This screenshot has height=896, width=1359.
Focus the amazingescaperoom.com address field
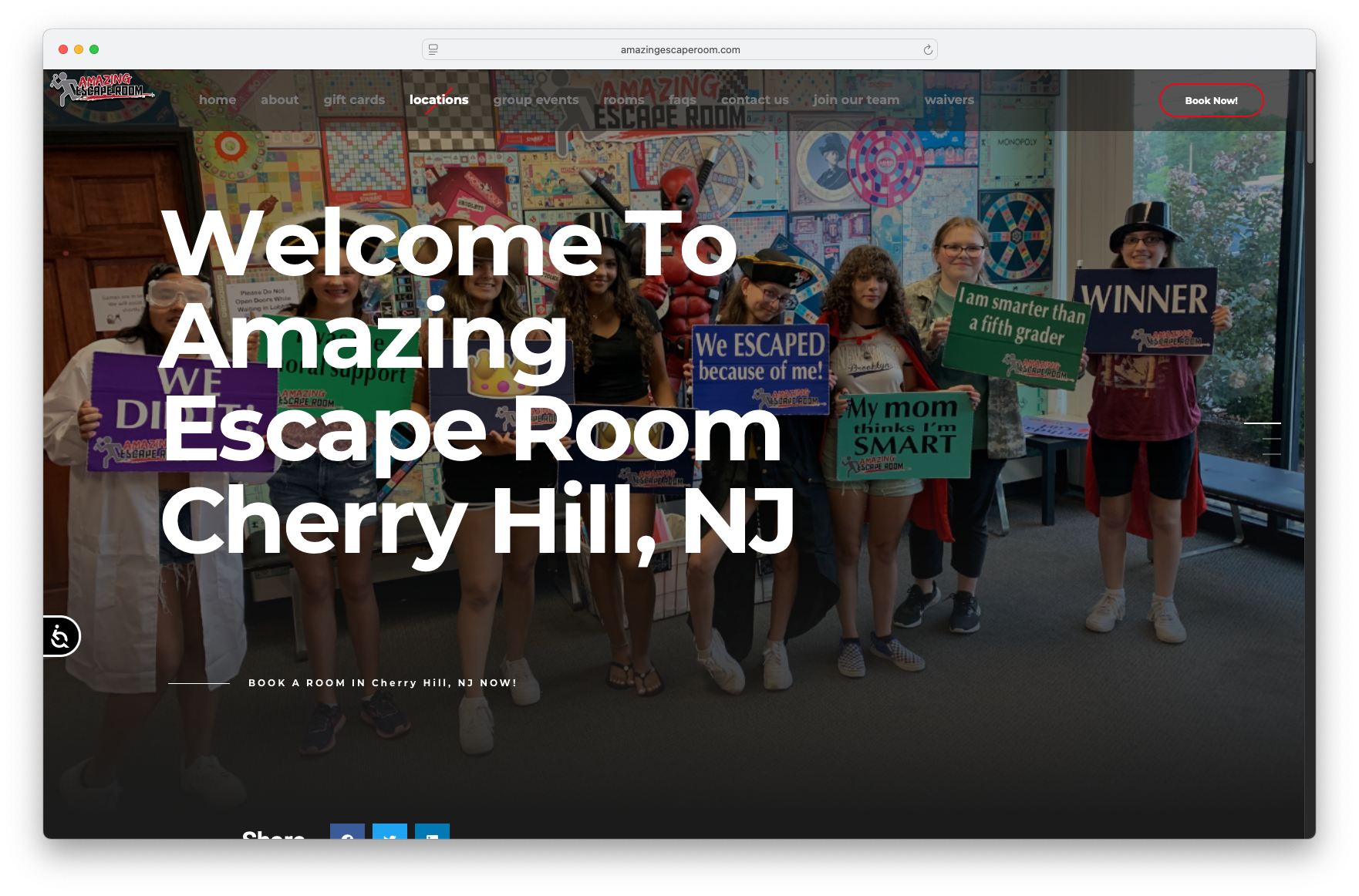click(x=679, y=50)
